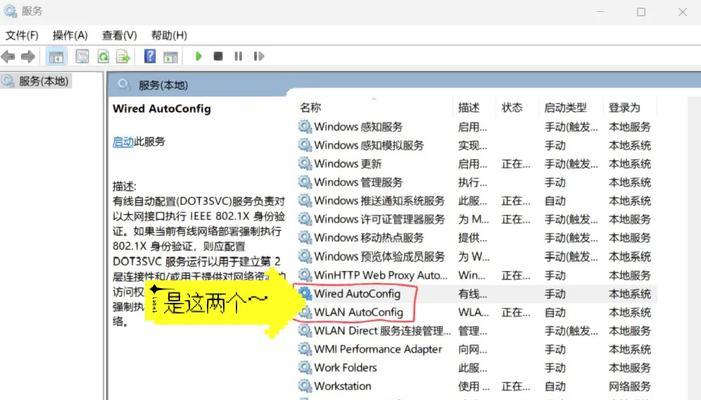This screenshot has width=701, height=400.
Task: Click the gear icon beside Windows 更新
Action: pos(305,164)
